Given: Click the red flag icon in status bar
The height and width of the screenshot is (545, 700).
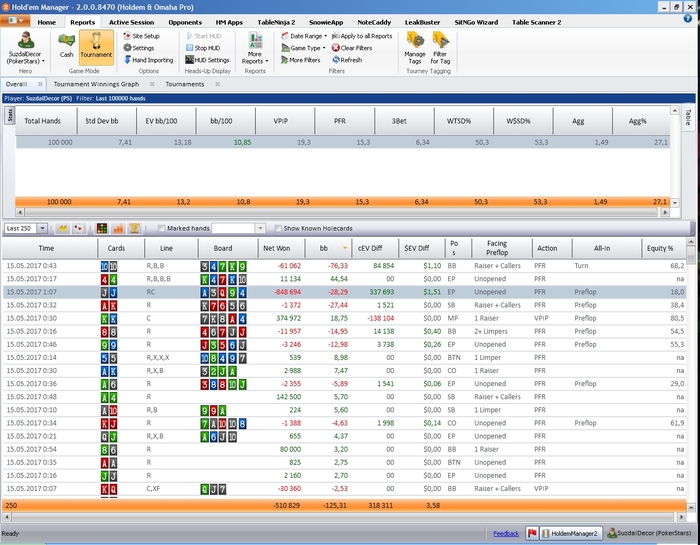Looking at the screenshot, I should [x=532, y=533].
